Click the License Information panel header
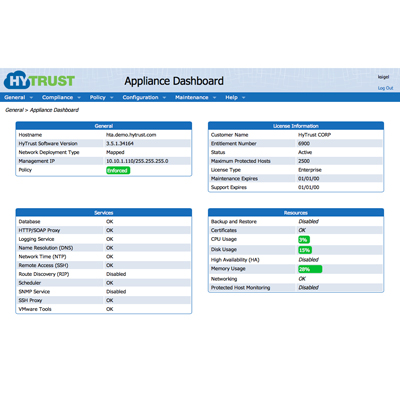 (x=296, y=126)
